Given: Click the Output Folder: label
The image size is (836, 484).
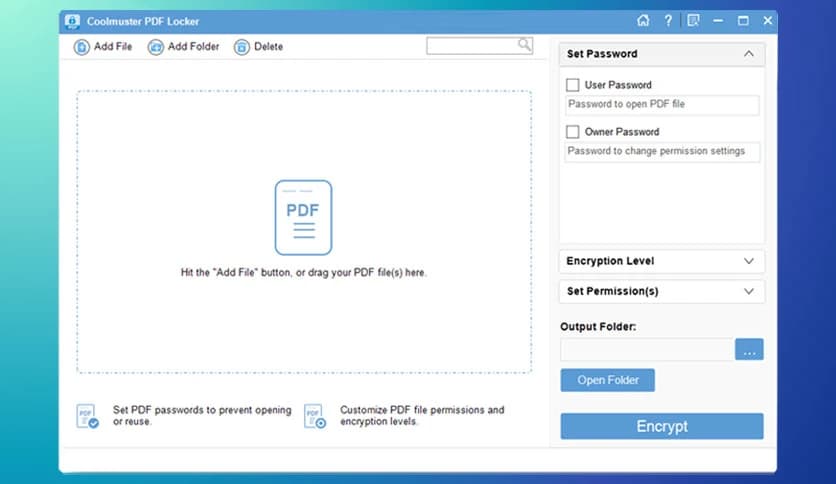Looking at the screenshot, I should coord(598,327).
